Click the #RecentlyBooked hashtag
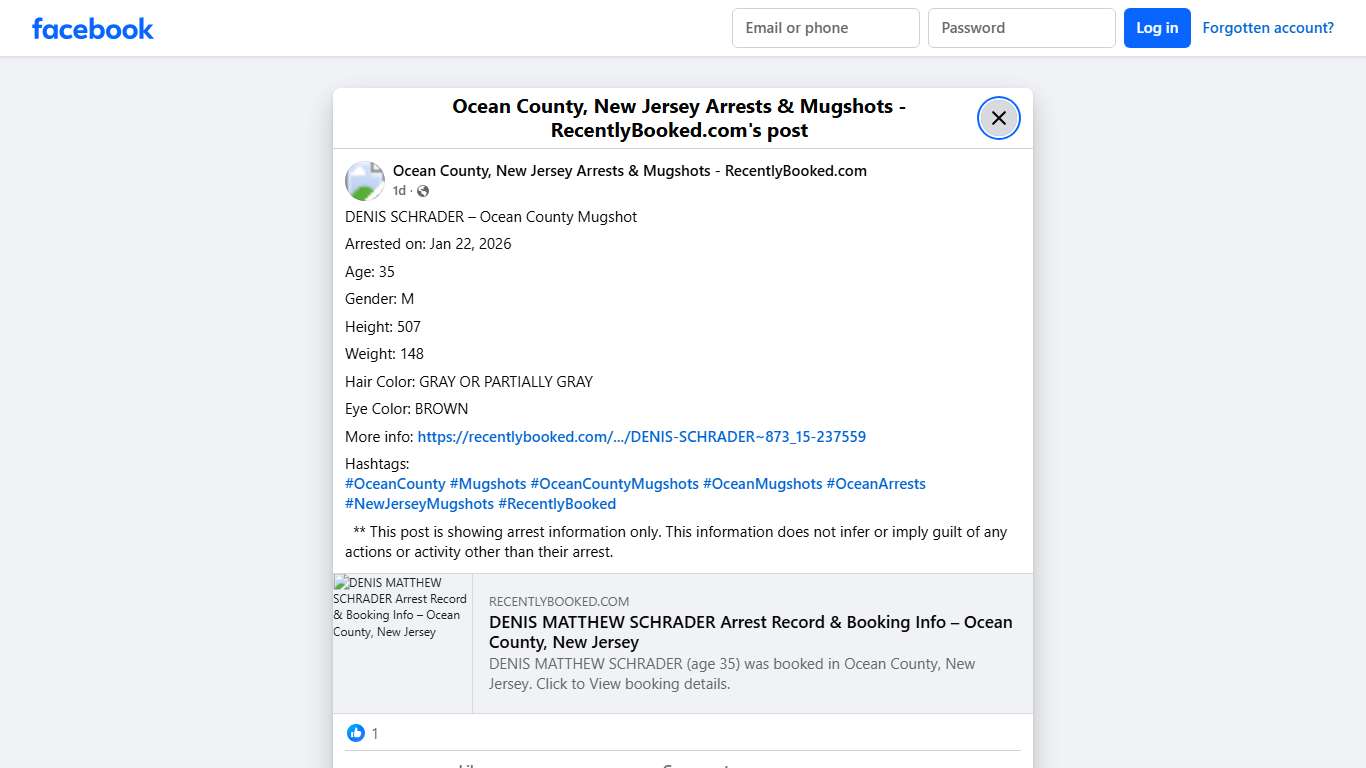Screen dimensions: 1366x768 557,504
